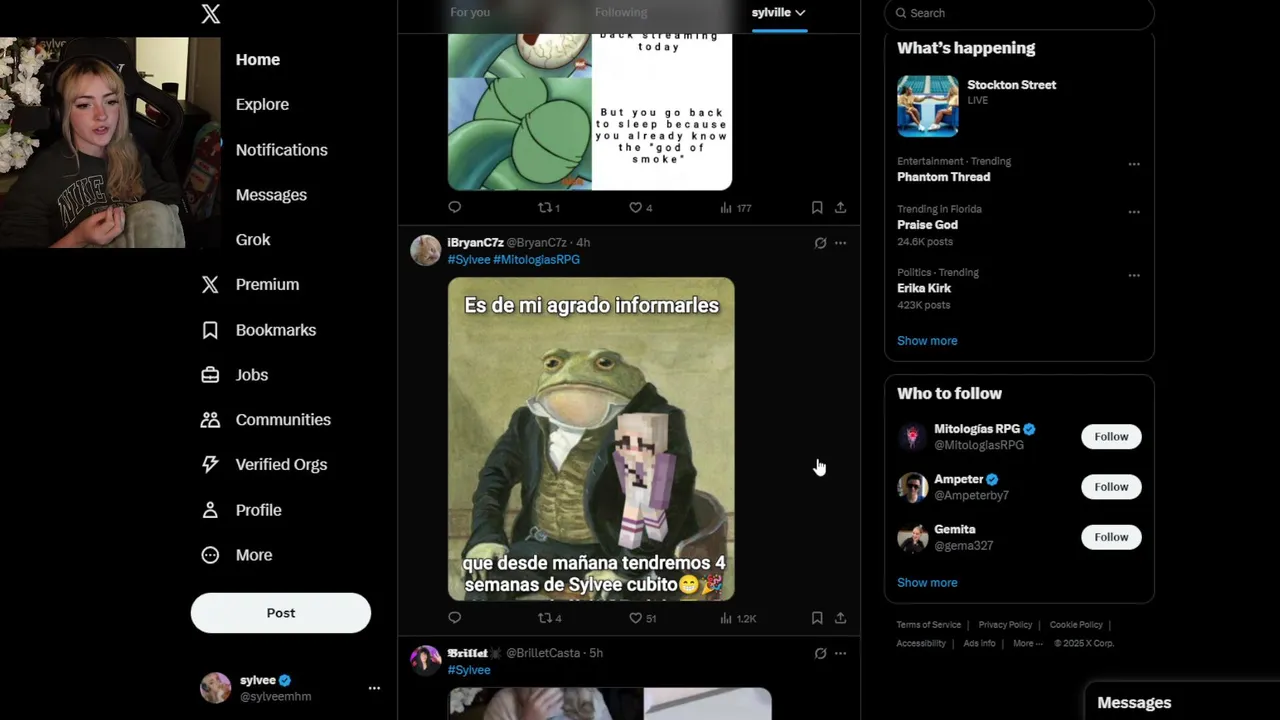Open Ads info footer link

pyautogui.click(x=979, y=643)
